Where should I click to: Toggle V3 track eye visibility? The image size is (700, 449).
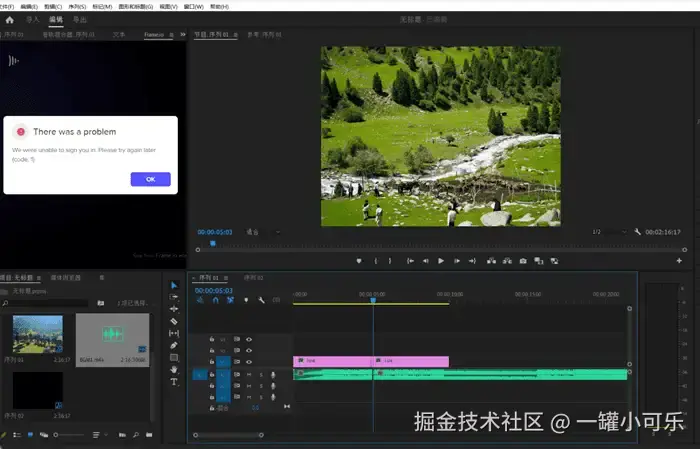click(x=249, y=339)
